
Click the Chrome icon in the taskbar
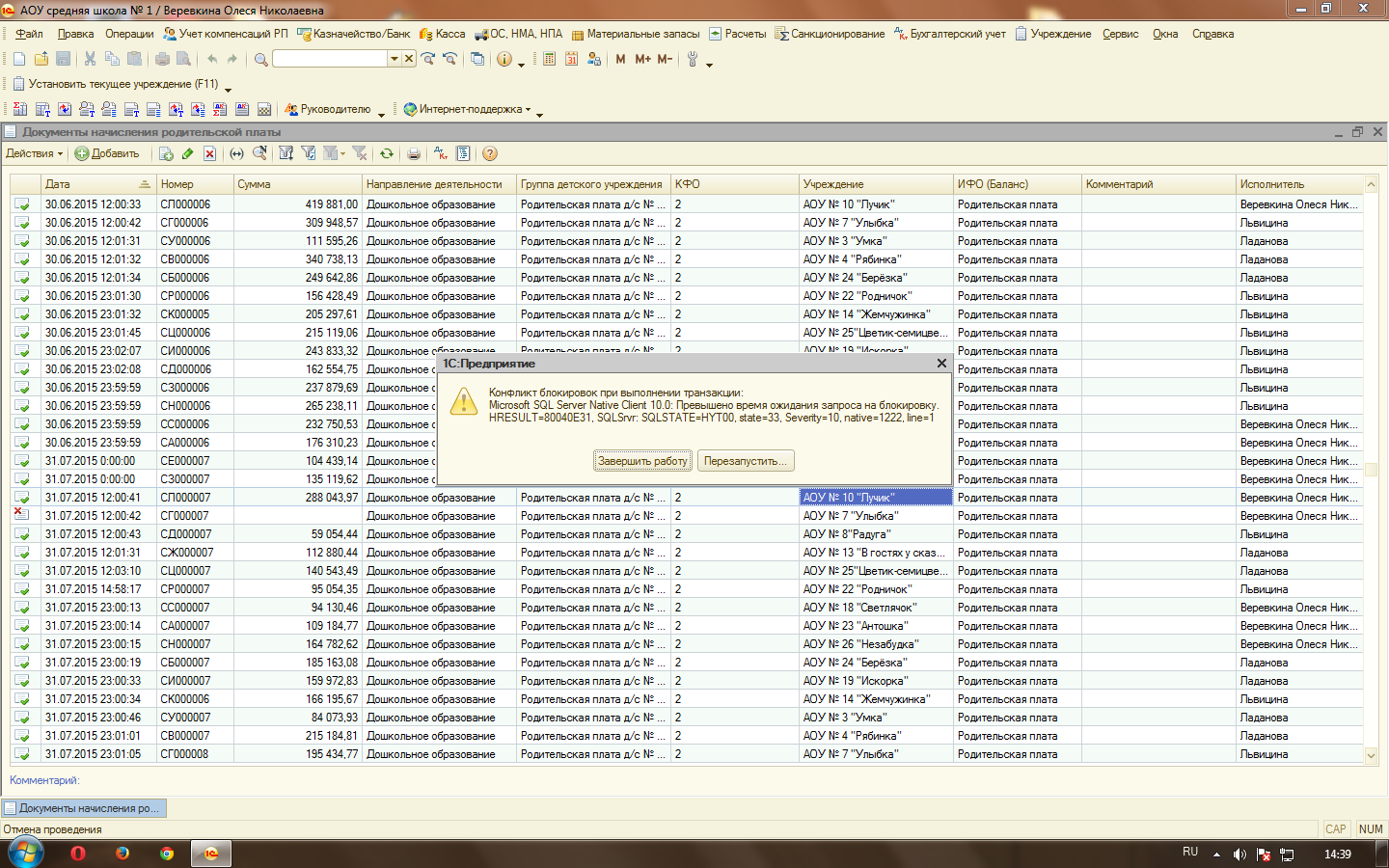[x=167, y=854]
